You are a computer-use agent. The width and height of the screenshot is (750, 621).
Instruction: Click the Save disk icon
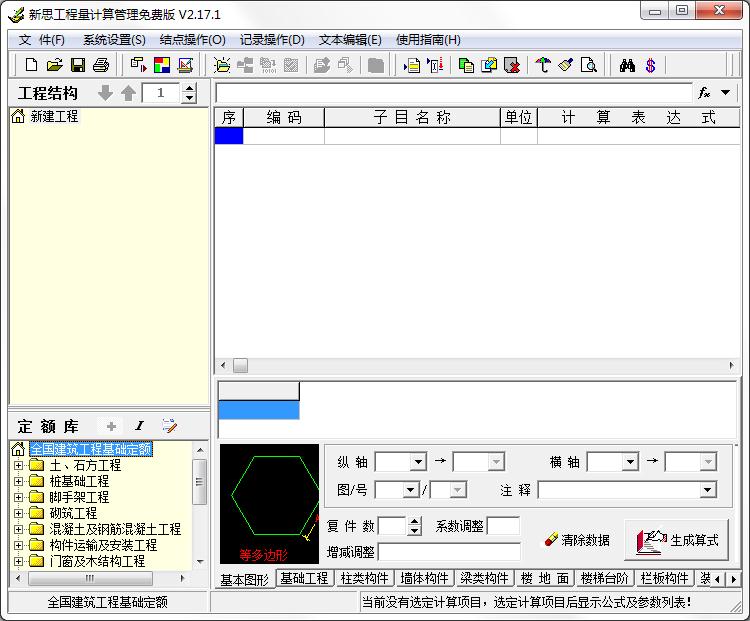tap(77, 66)
